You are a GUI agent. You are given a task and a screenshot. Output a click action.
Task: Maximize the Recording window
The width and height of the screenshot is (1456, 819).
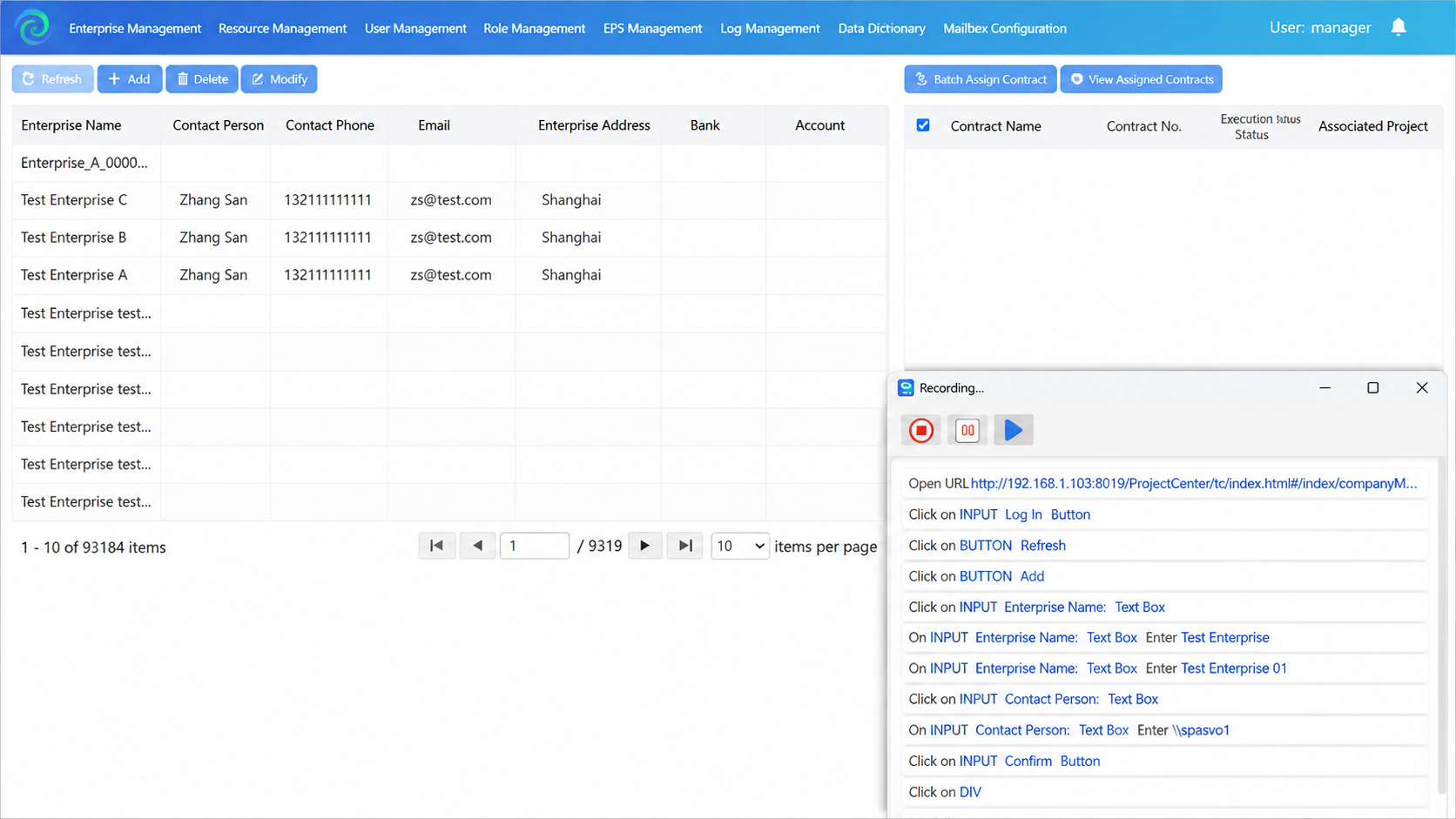pyautogui.click(x=1372, y=388)
